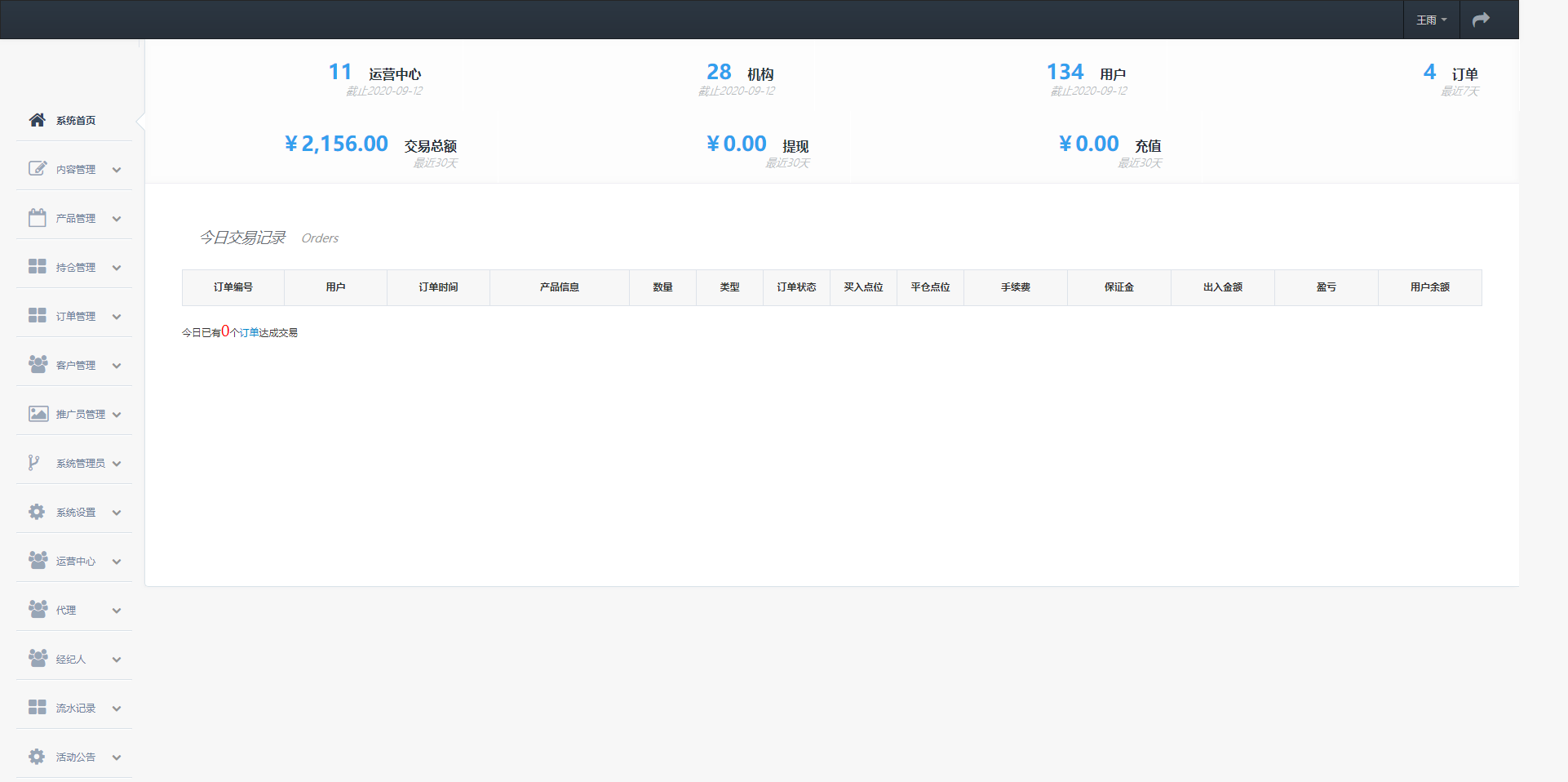Screen dimensions: 1568x782
Task: Click the branch icon beside 系统管理员
Action: pyautogui.click(x=33, y=463)
